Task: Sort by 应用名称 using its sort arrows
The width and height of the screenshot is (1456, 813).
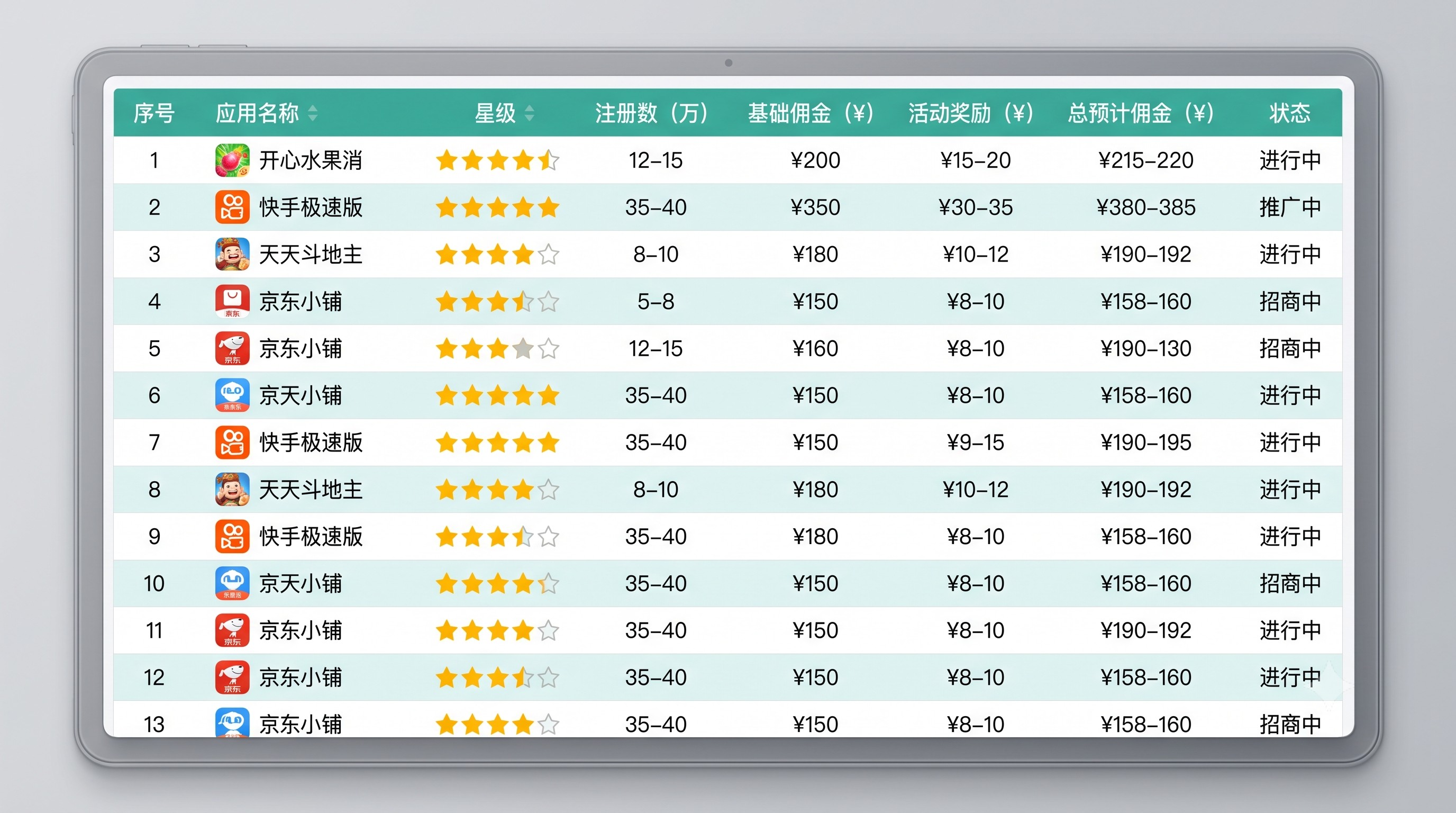Action: tap(313, 113)
